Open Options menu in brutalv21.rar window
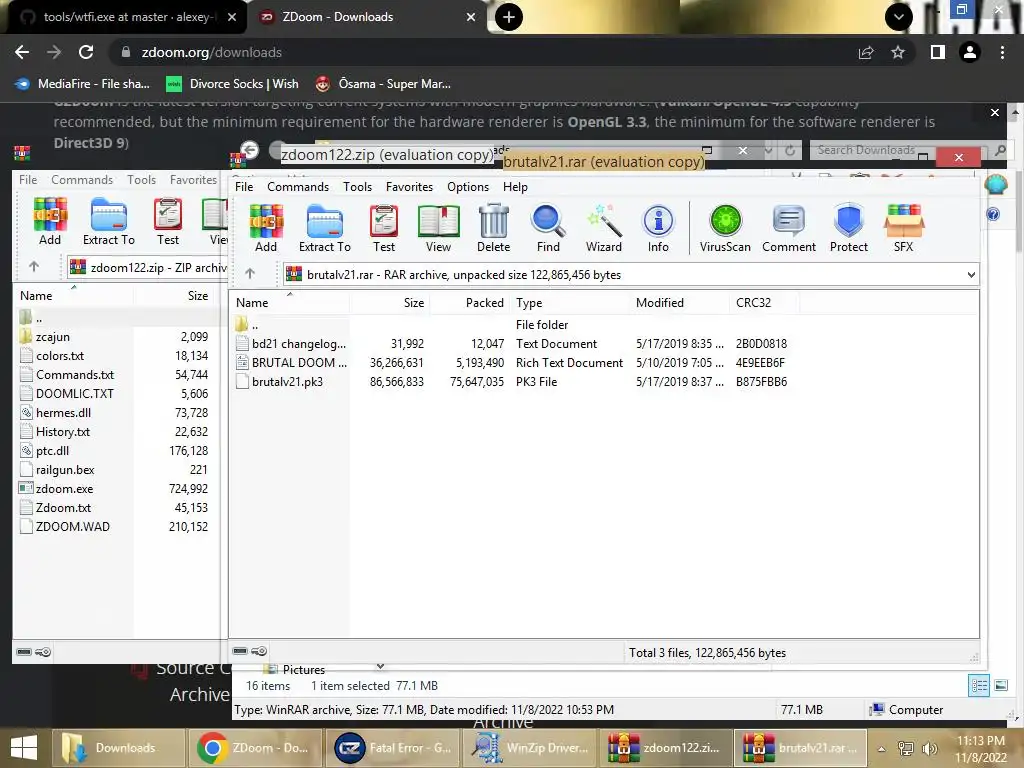Image resolution: width=1024 pixels, height=768 pixels. (468, 187)
